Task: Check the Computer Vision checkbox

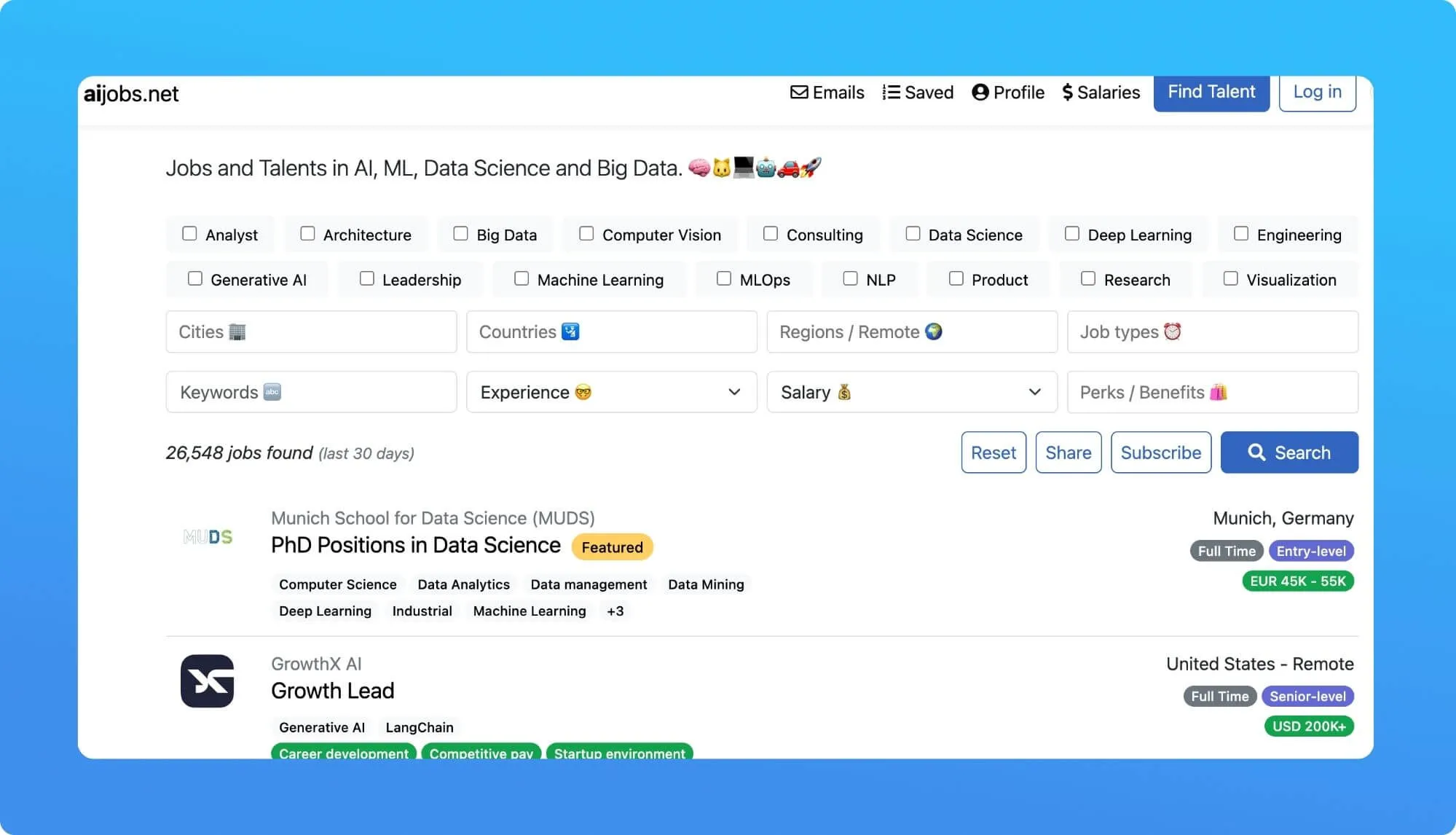Action: pyautogui.click(x=586, y=233)
